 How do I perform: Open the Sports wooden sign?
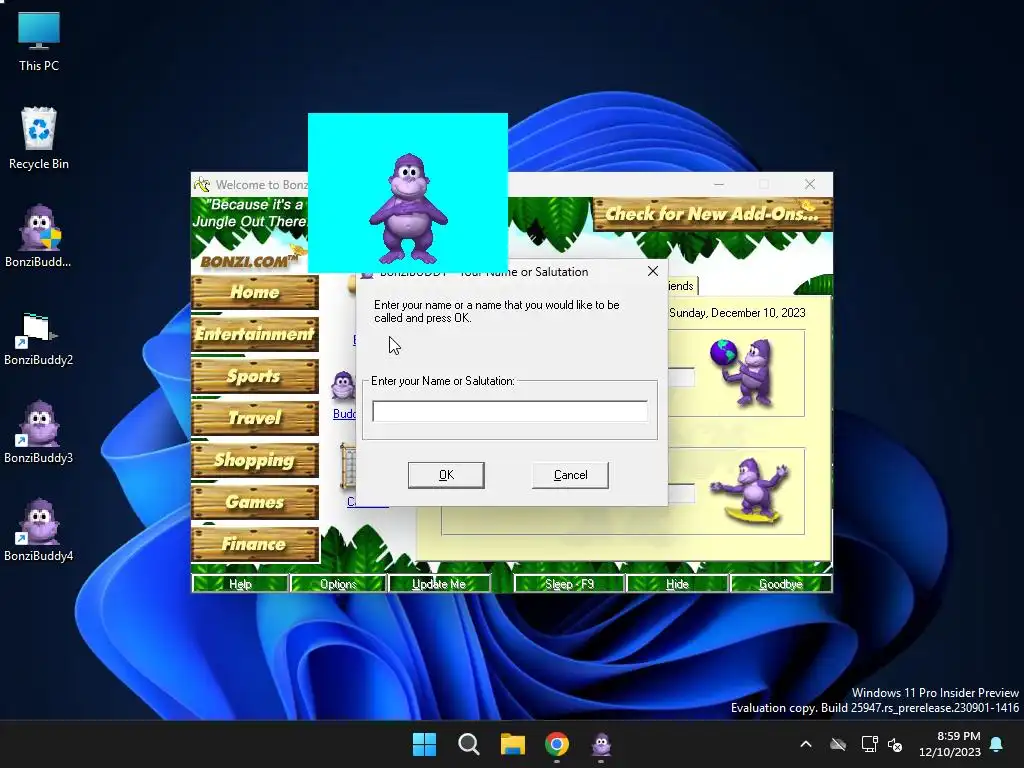[255, 376]
